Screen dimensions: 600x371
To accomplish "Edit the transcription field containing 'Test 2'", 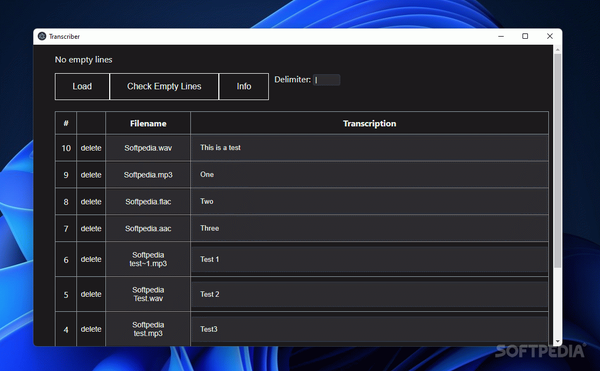I will pos(369,294).
